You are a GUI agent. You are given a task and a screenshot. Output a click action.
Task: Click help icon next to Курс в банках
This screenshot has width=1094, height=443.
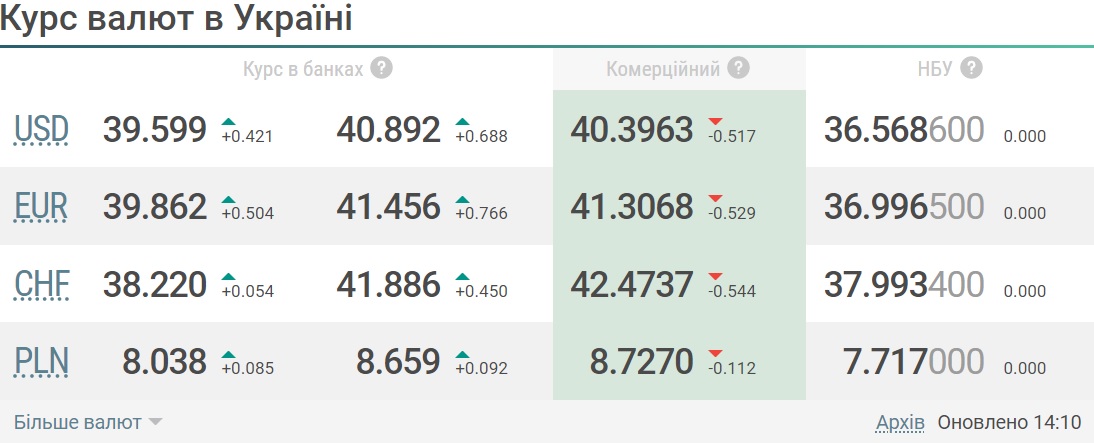380,68
